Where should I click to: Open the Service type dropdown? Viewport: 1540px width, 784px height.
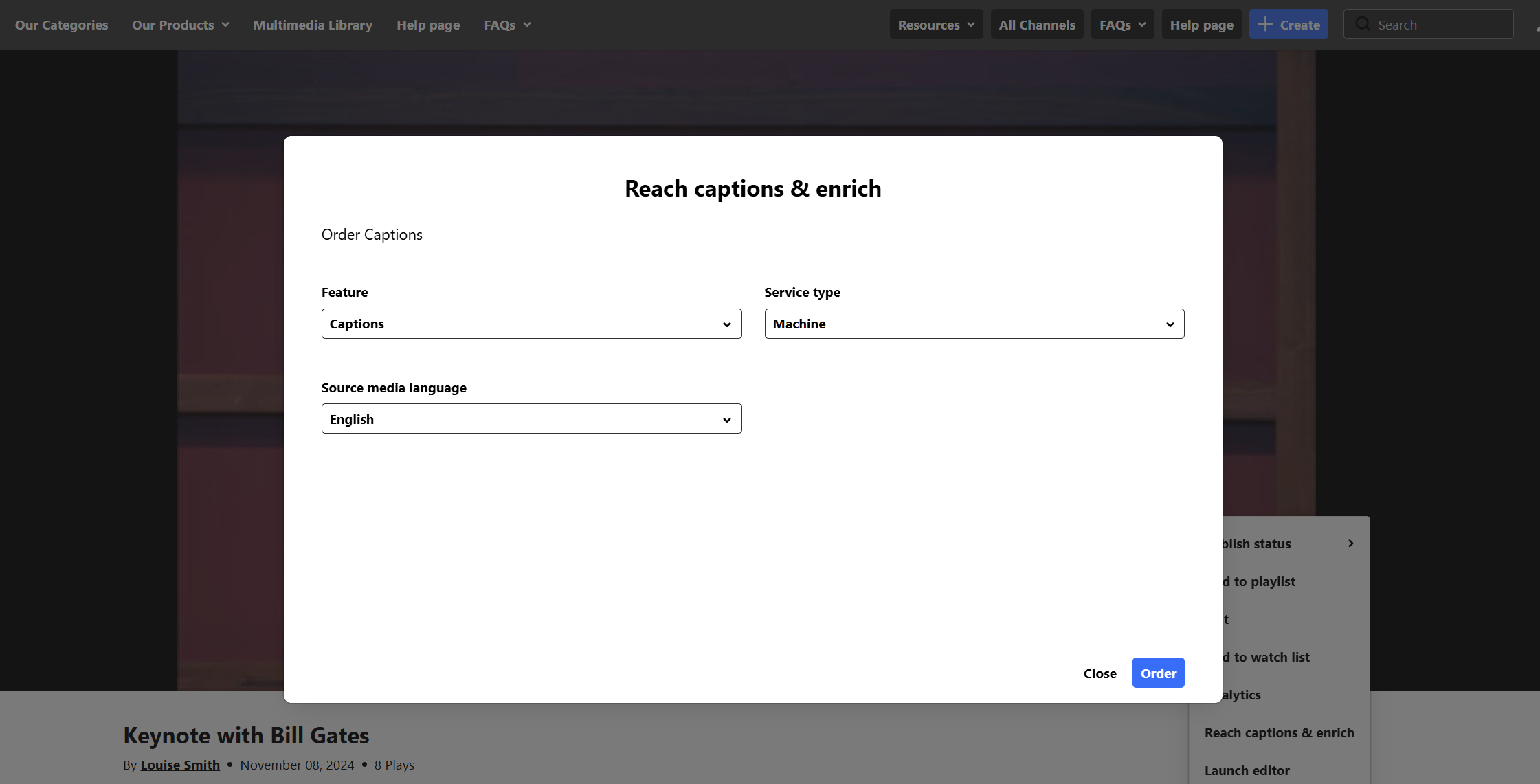pos(974,324)
